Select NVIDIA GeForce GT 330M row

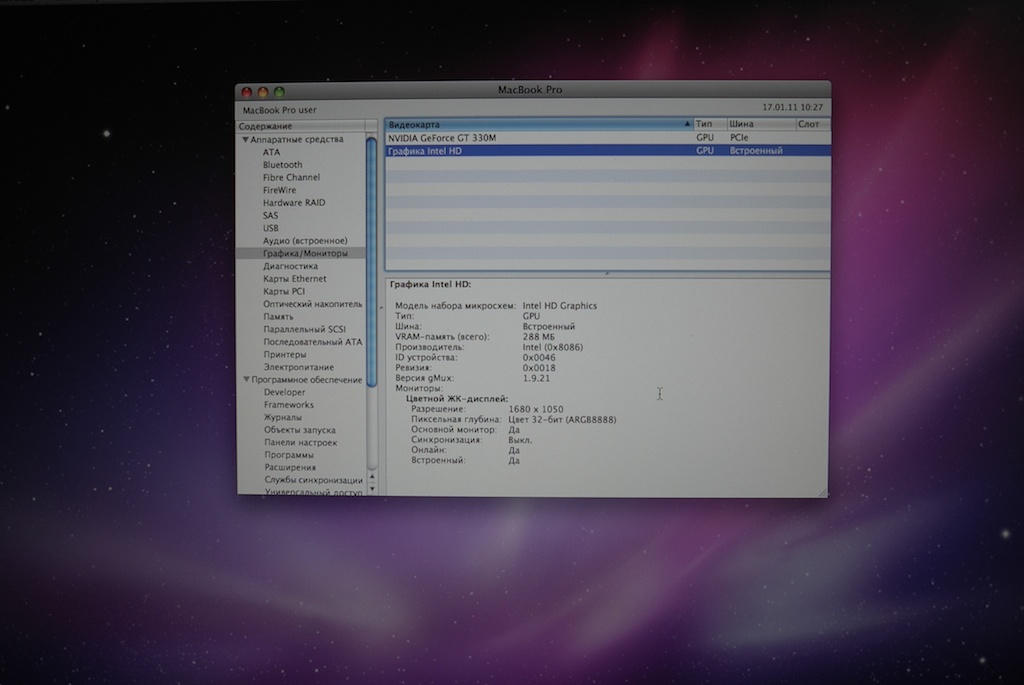[x=607, y=138]
